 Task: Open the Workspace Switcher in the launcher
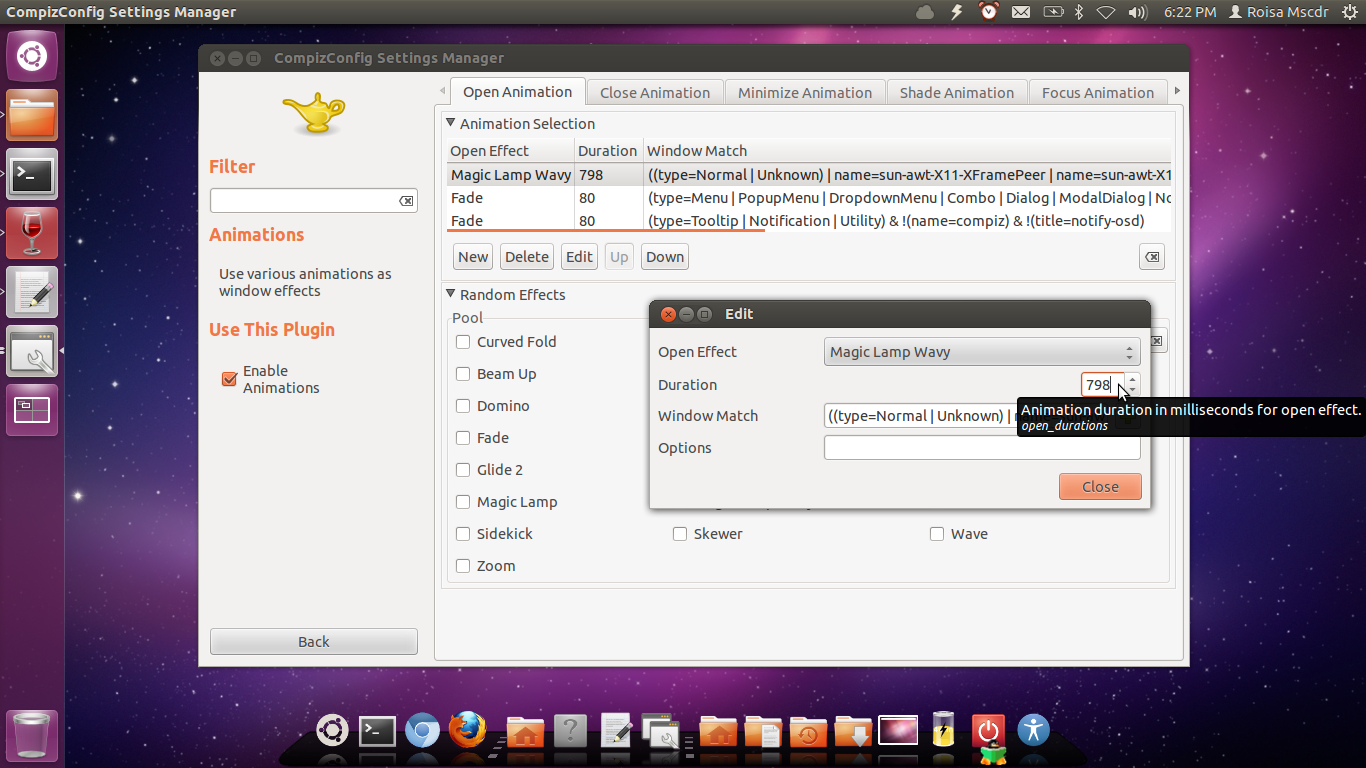point(32,410)
